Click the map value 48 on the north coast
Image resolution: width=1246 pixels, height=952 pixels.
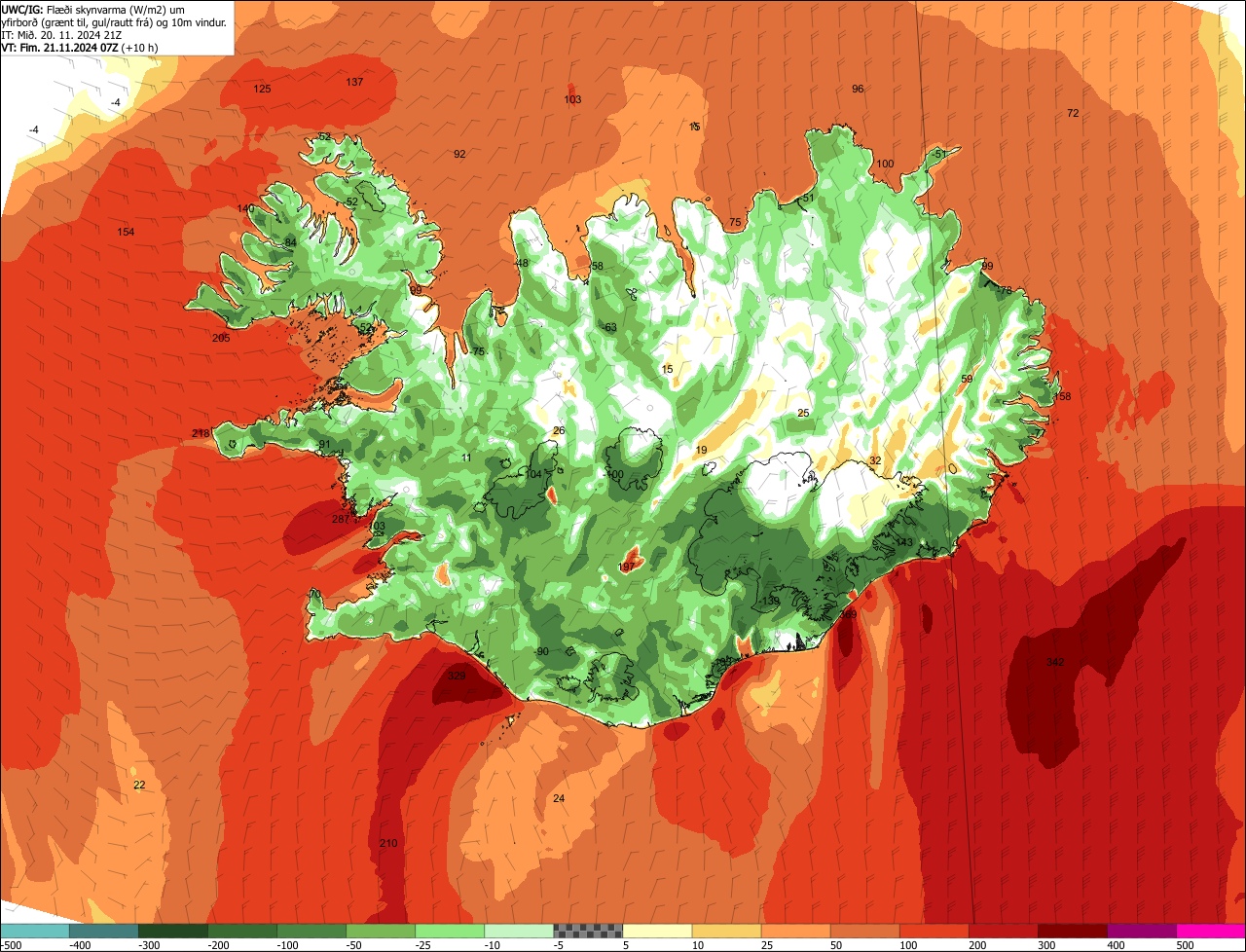tap(522, 263)
